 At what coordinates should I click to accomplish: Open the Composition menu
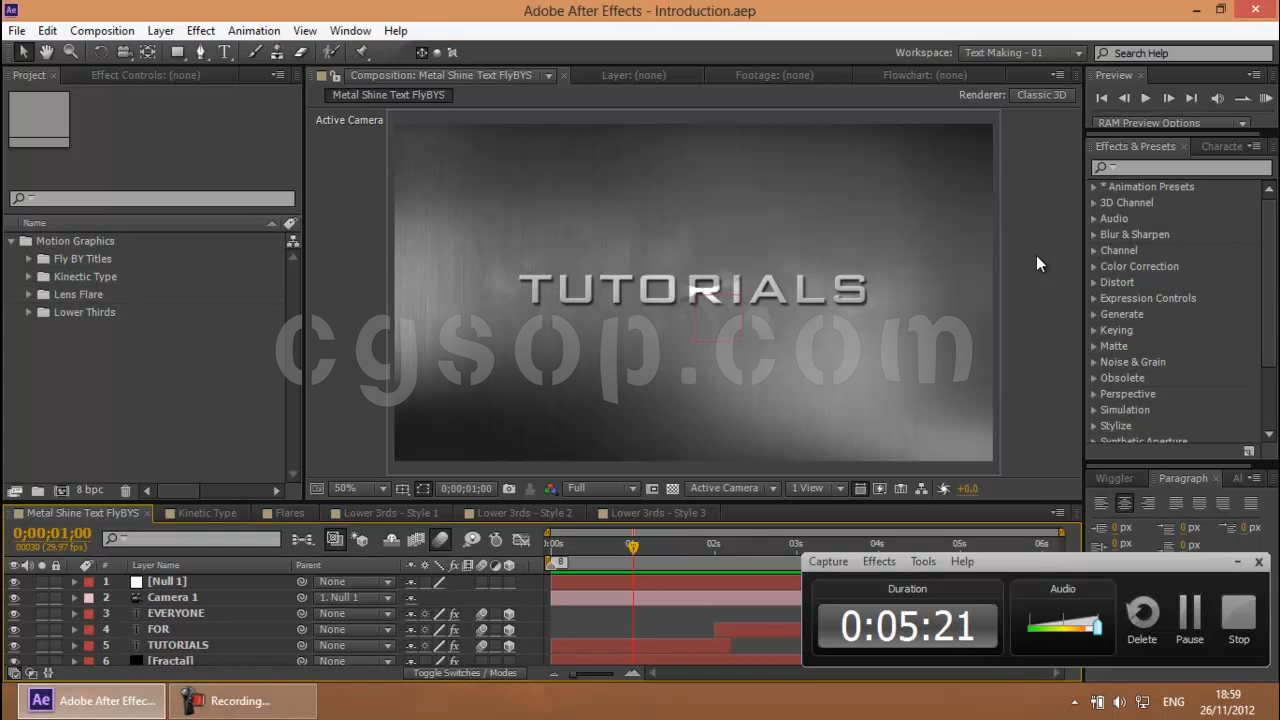tap(102, 31)
